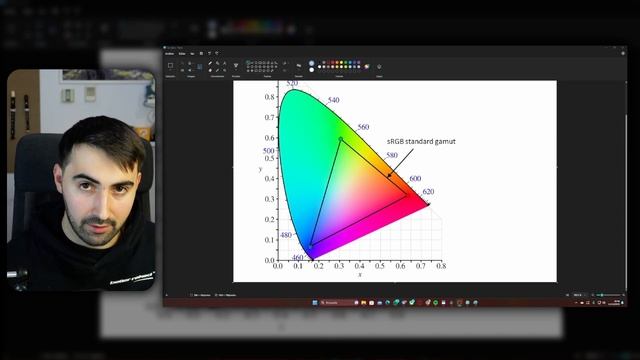Screen dimensions: 640x360
Task: Open Paint settings gear at top right
Action: pos(623,53)
